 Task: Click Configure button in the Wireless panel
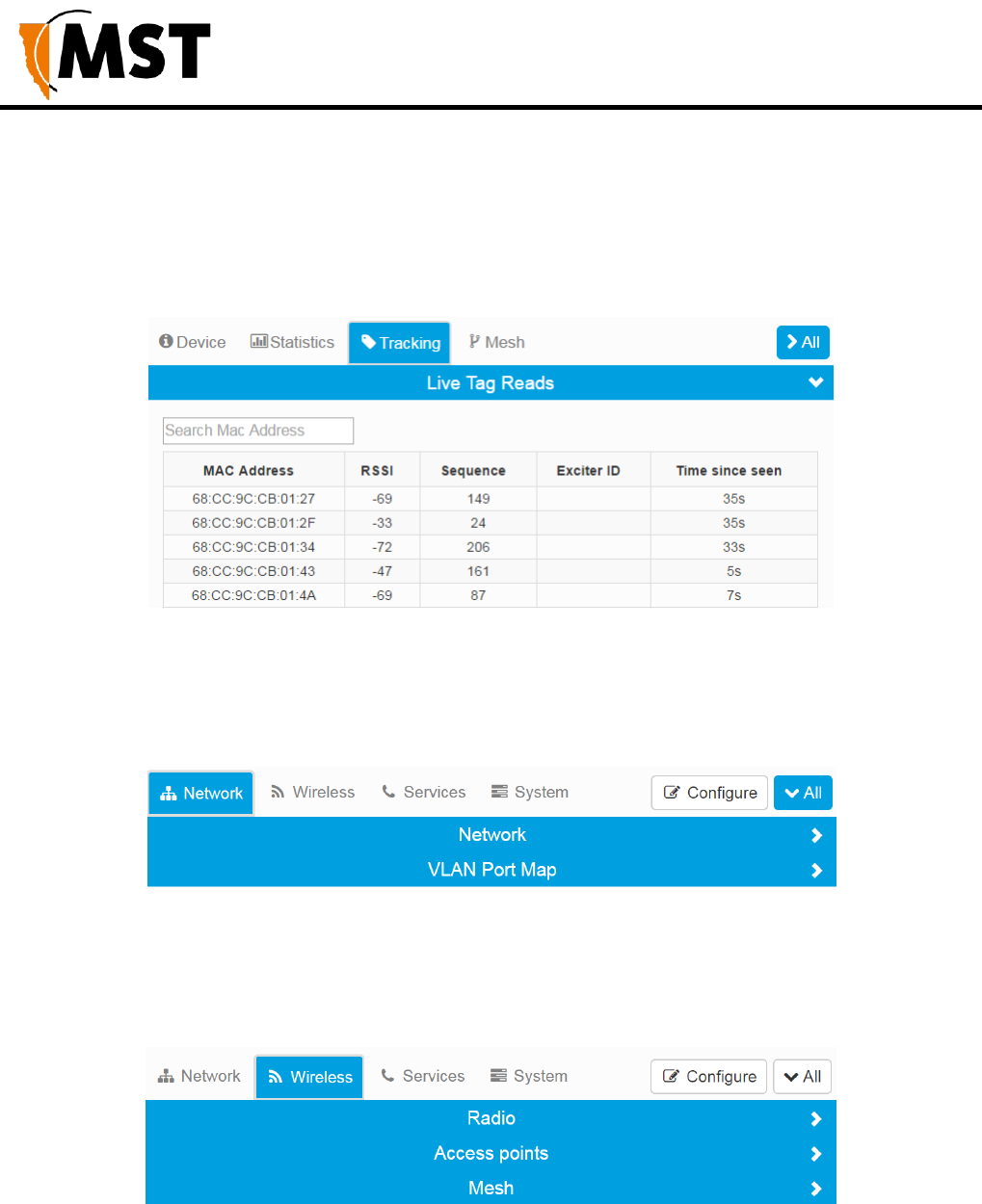pyautogui.click(x=709, y=1077)
